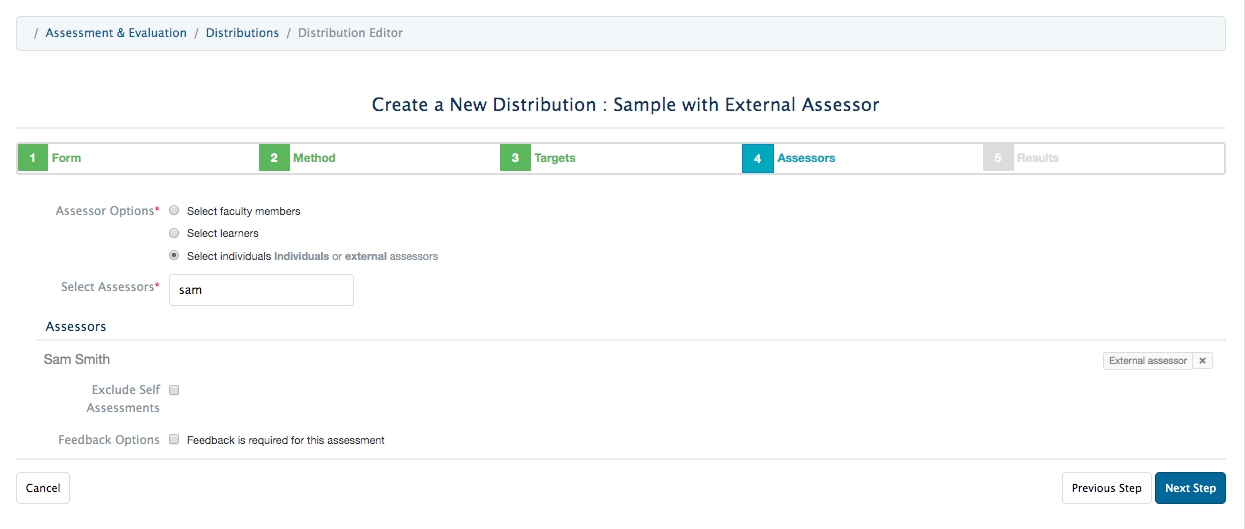The width and height of the screenshot is (1245, 529).
Task: Enable Exclude Self Assessments checkbox
Action: (174, 390)
